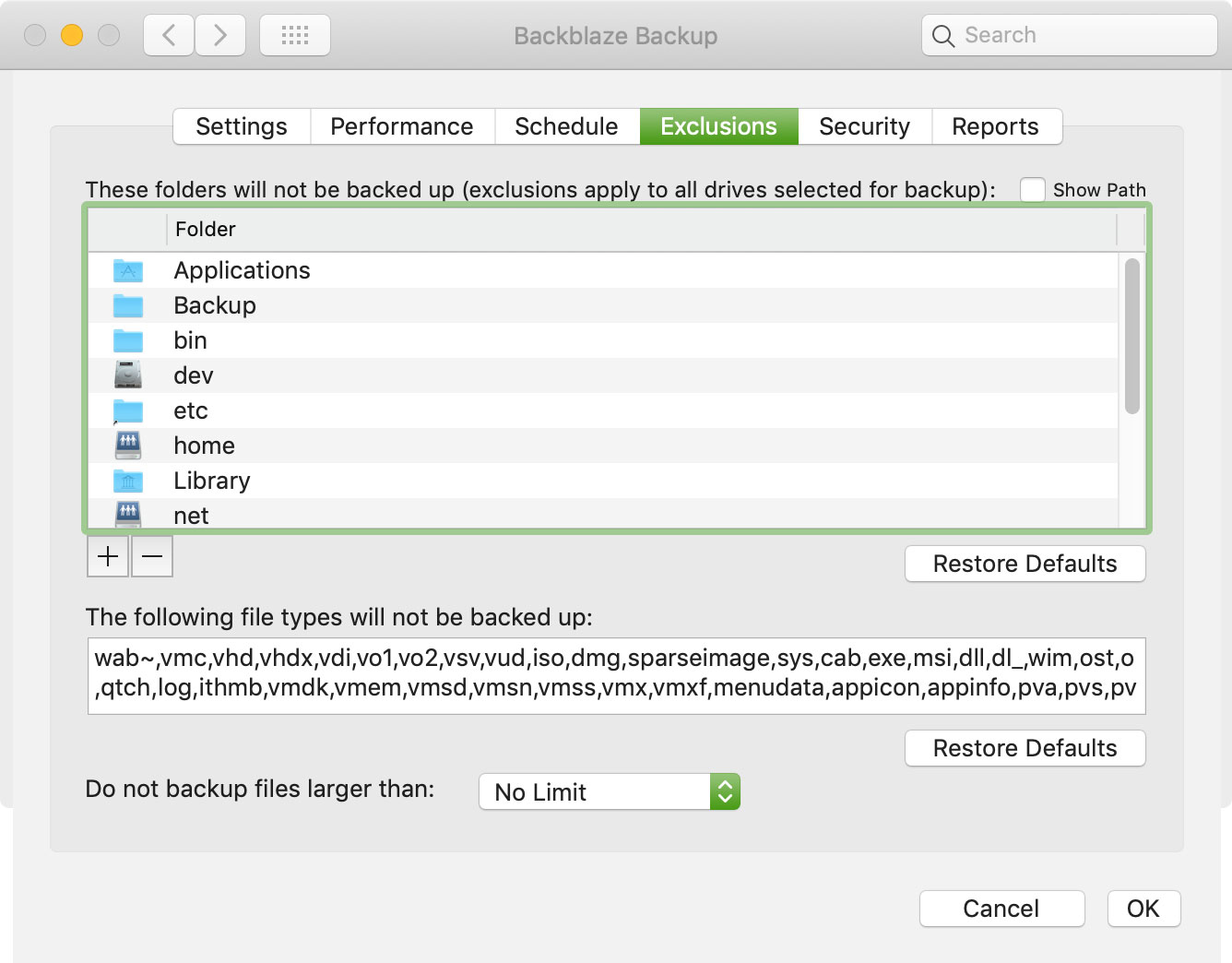Click inside the excluded file types field

616,675
